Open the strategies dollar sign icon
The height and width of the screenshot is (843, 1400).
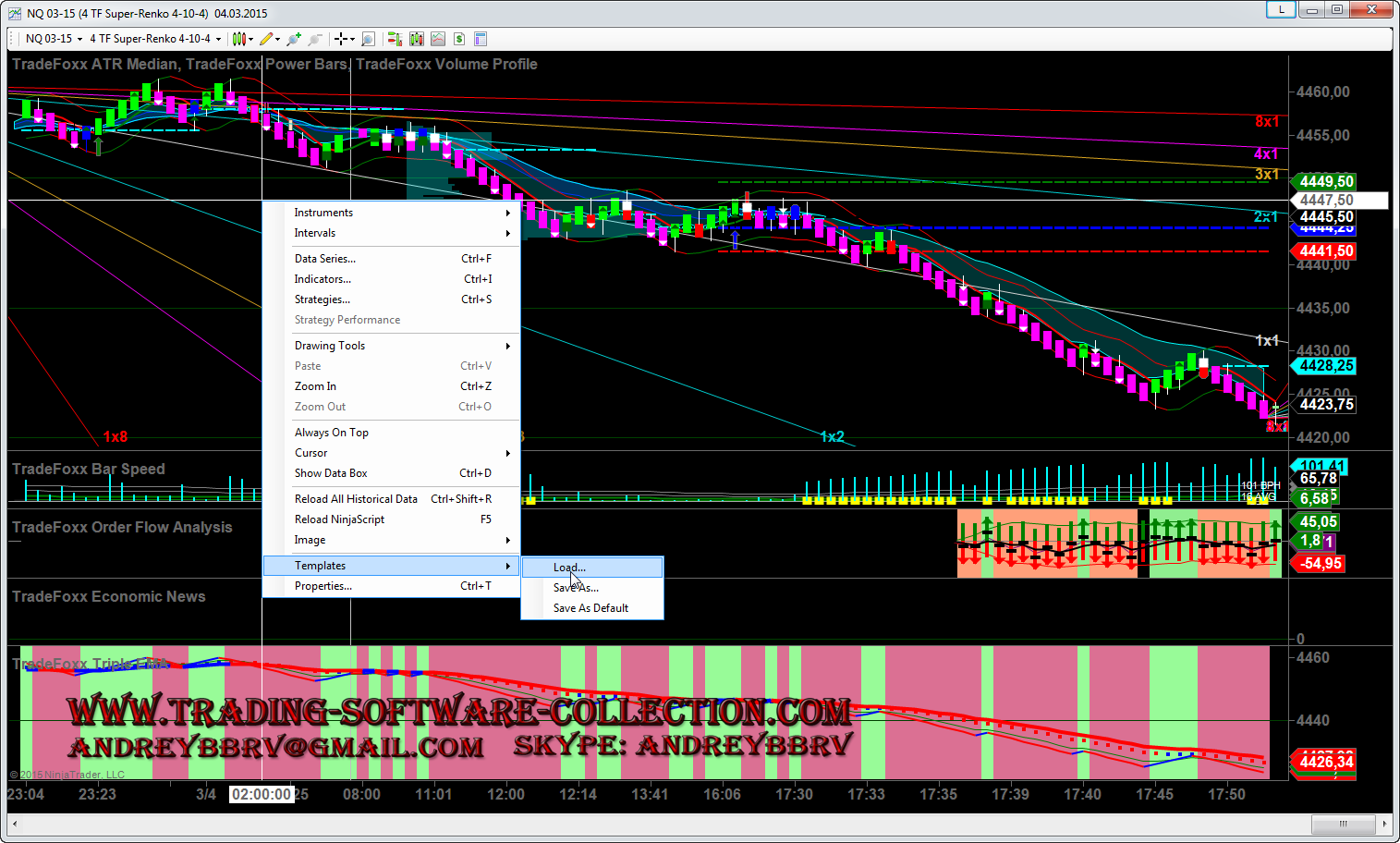pyautogui.click(x=459, y=39)
